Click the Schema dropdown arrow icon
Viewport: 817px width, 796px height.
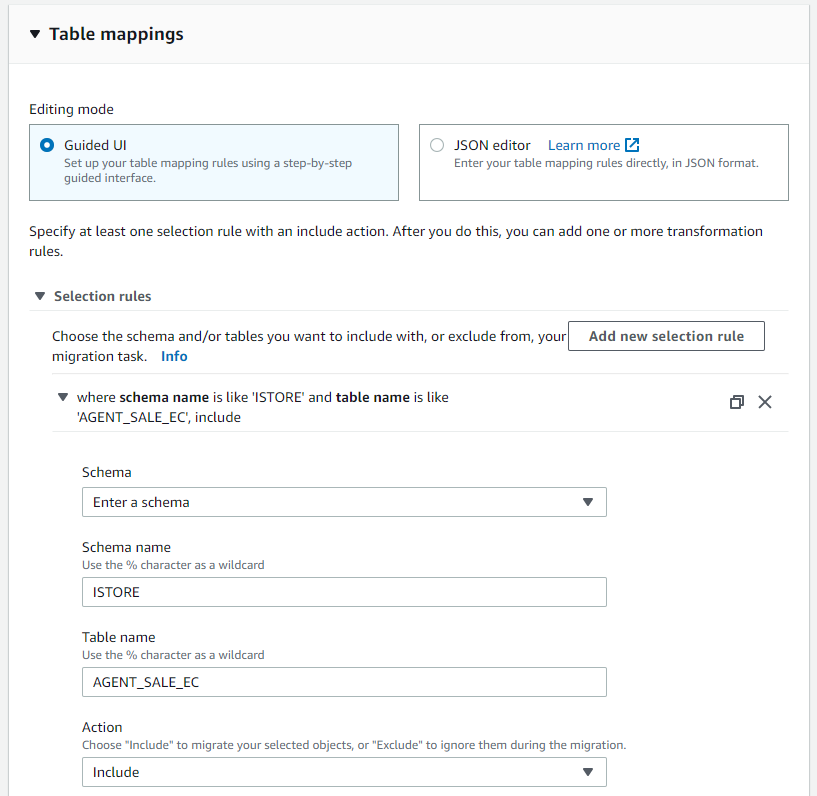588,502
